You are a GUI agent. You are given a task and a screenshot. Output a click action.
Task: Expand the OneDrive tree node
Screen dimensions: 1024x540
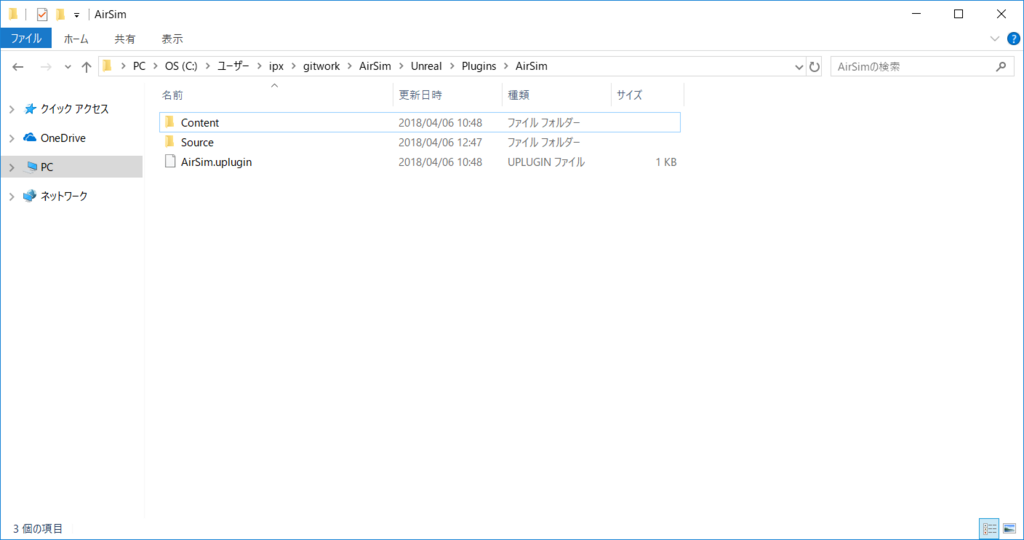tap(12, 138)
